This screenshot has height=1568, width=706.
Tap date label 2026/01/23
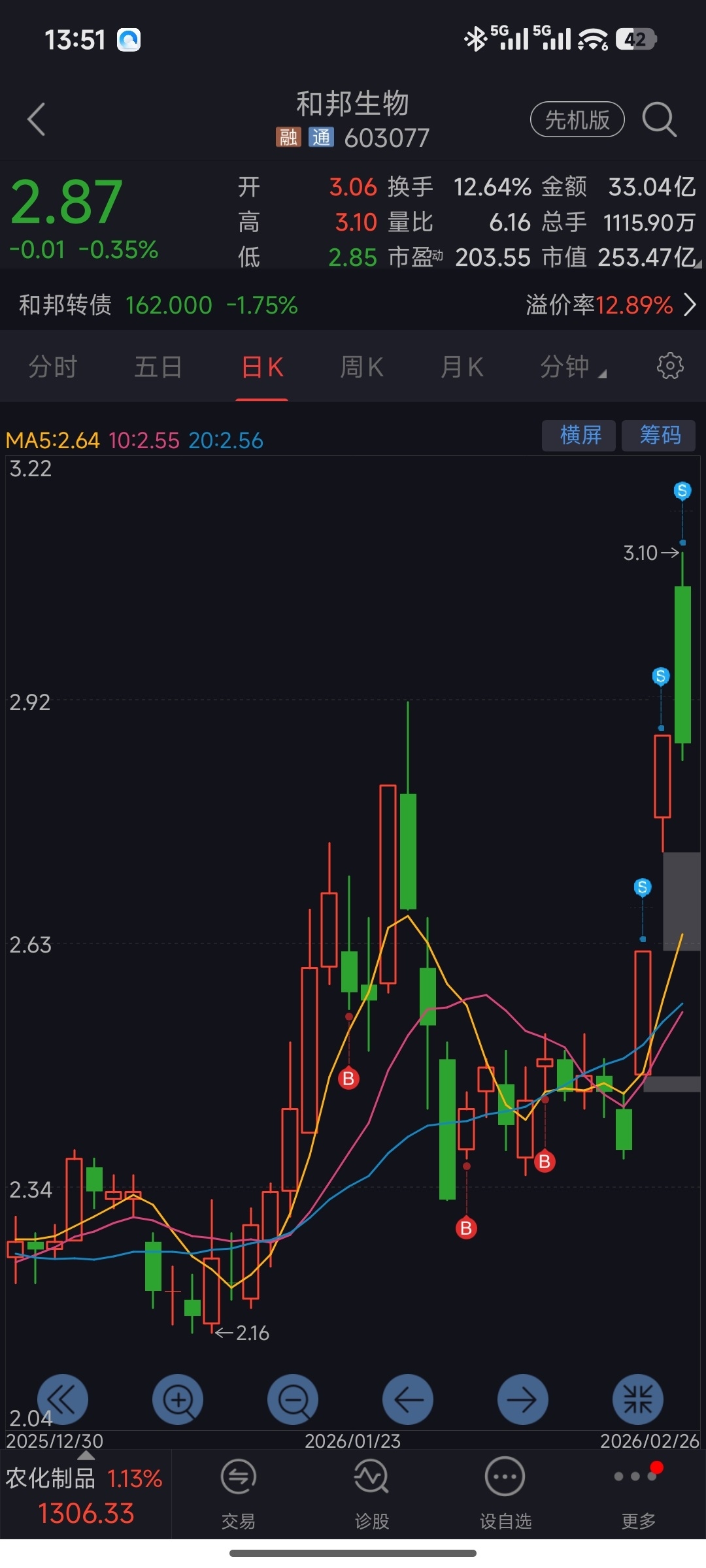point(353,1441)
